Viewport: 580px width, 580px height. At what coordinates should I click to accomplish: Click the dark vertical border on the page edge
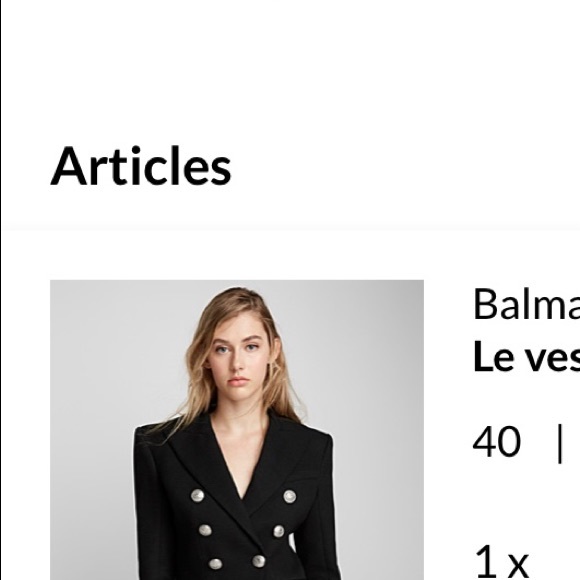pyautogui.click(x=0, y=290)
